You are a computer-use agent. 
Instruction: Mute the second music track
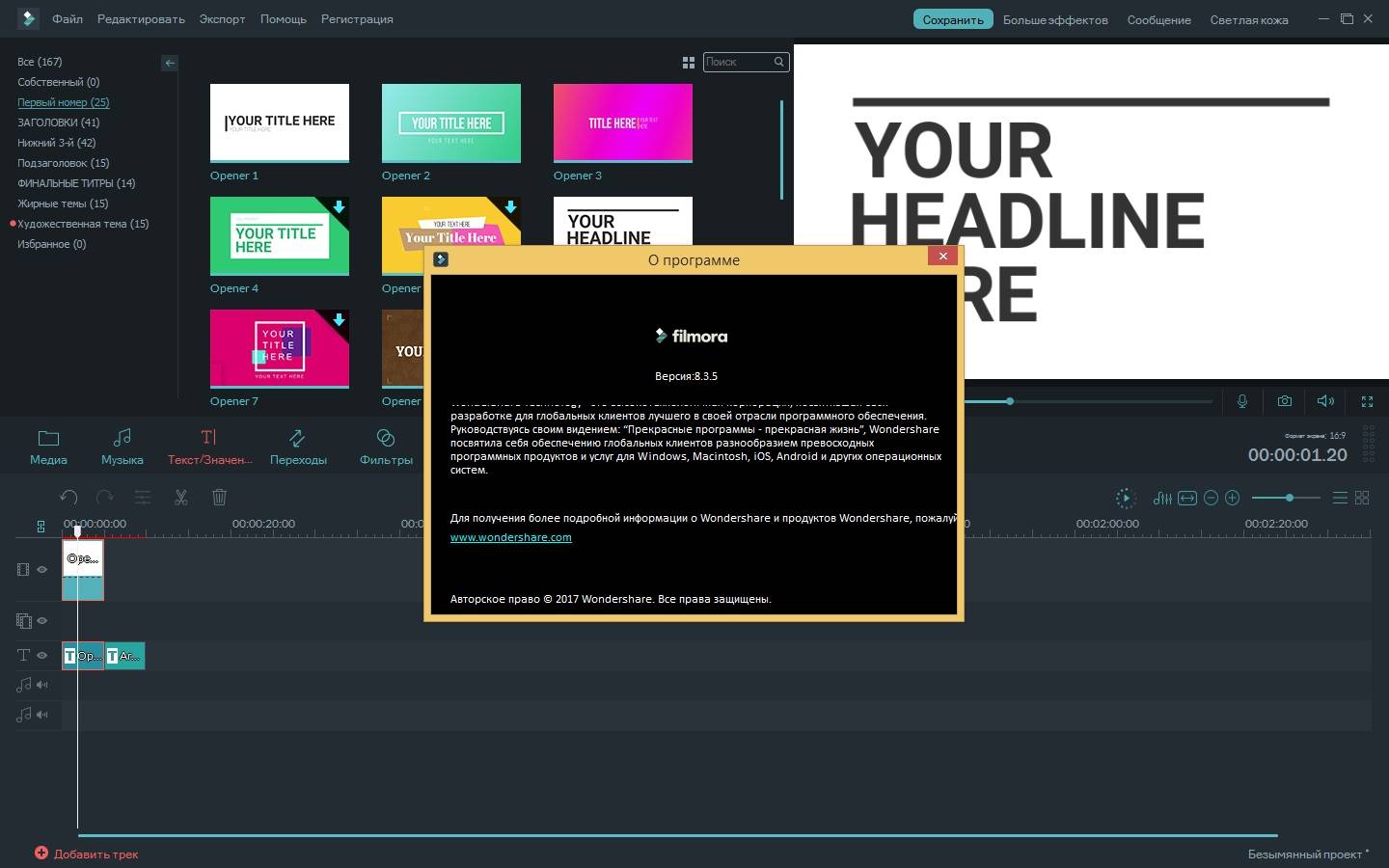pos(42,715)
